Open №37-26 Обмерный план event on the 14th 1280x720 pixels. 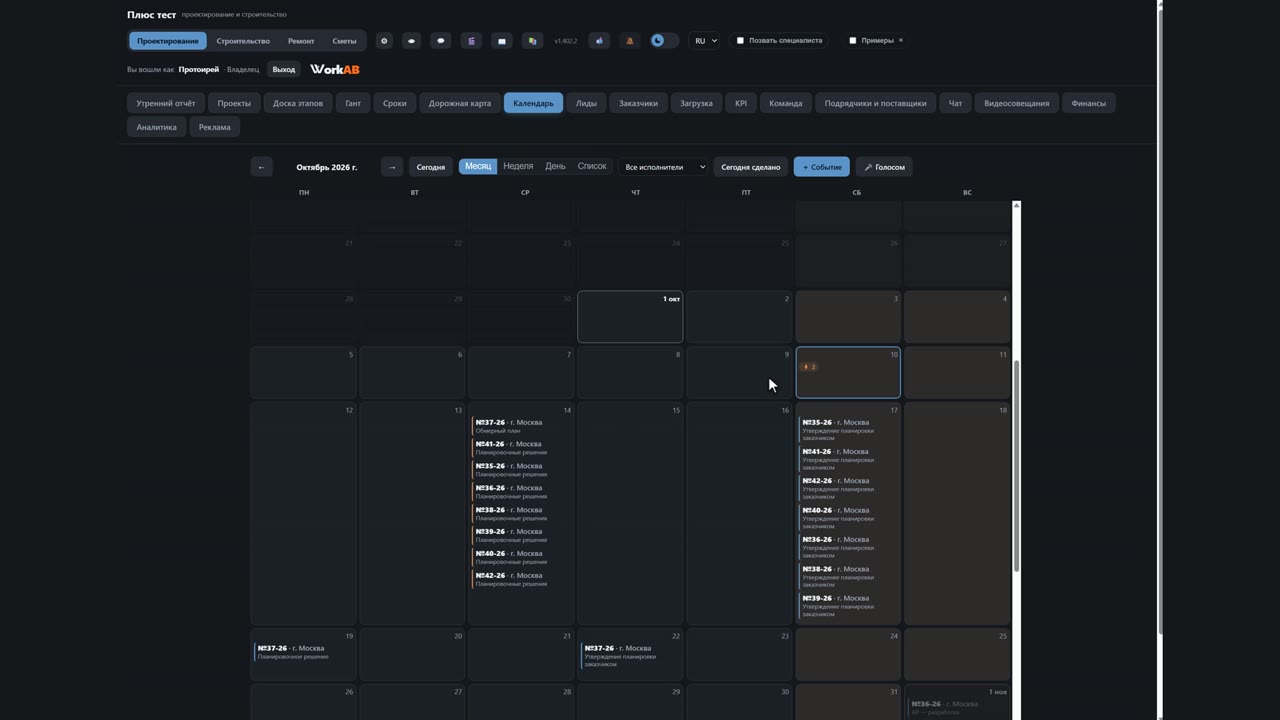522,426
